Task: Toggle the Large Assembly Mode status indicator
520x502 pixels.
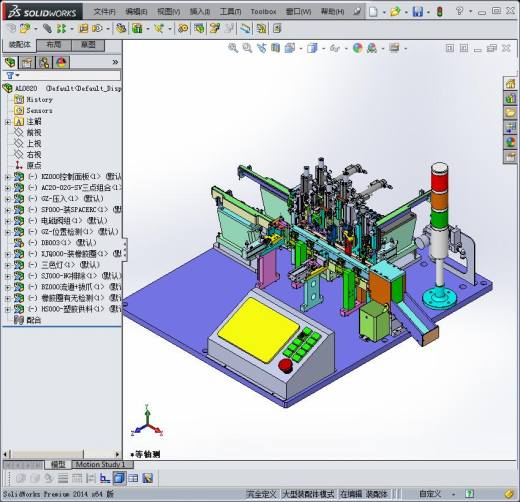Action: [x=308, y=493]
